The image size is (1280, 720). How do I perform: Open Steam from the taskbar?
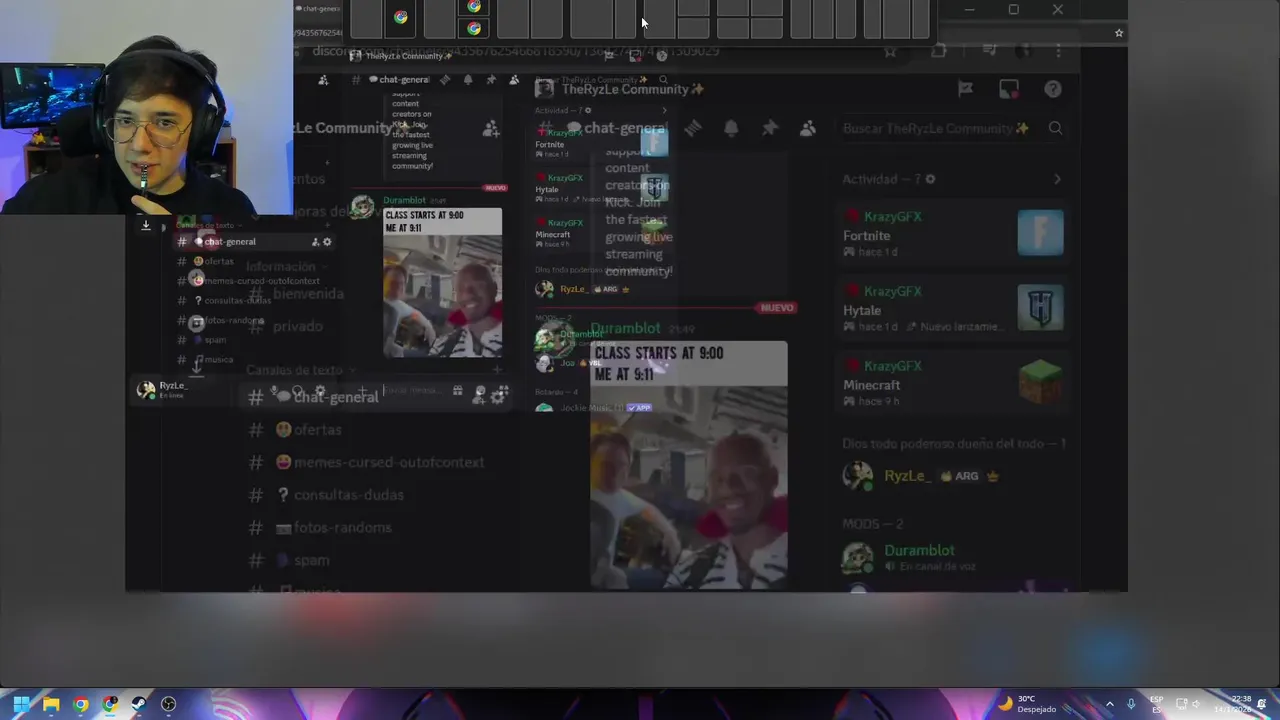pyautogui.click(x=139, y=704)
